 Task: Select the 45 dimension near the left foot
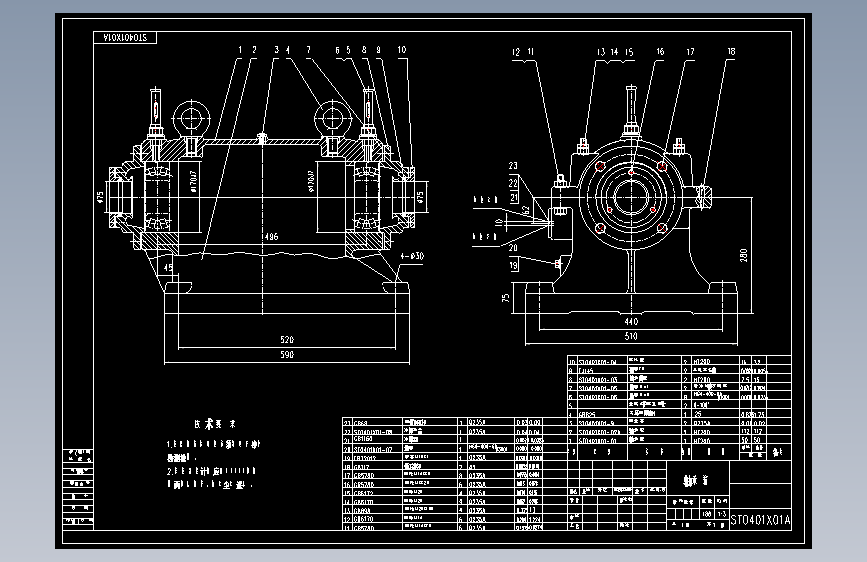click(168, 268)
